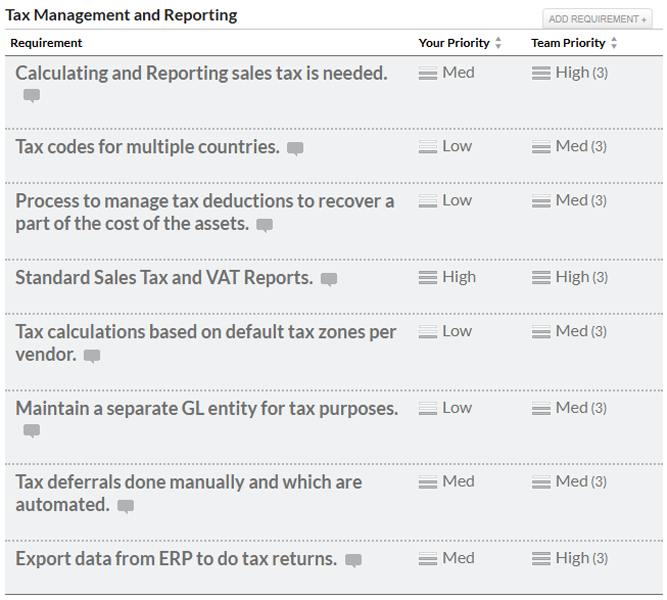
Task: Set Your Priority Low for separate GL entity row
Action: [445, 408]
